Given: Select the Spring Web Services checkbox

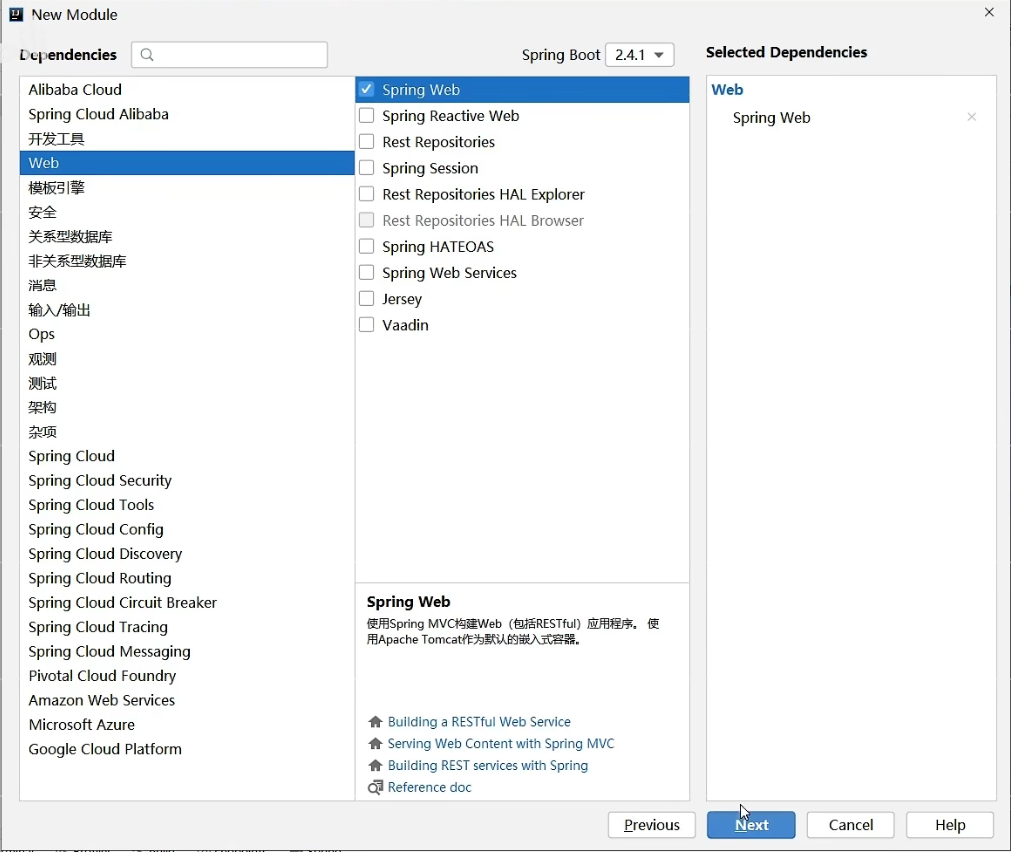Looking at the screenshot, I should [366, 272].
